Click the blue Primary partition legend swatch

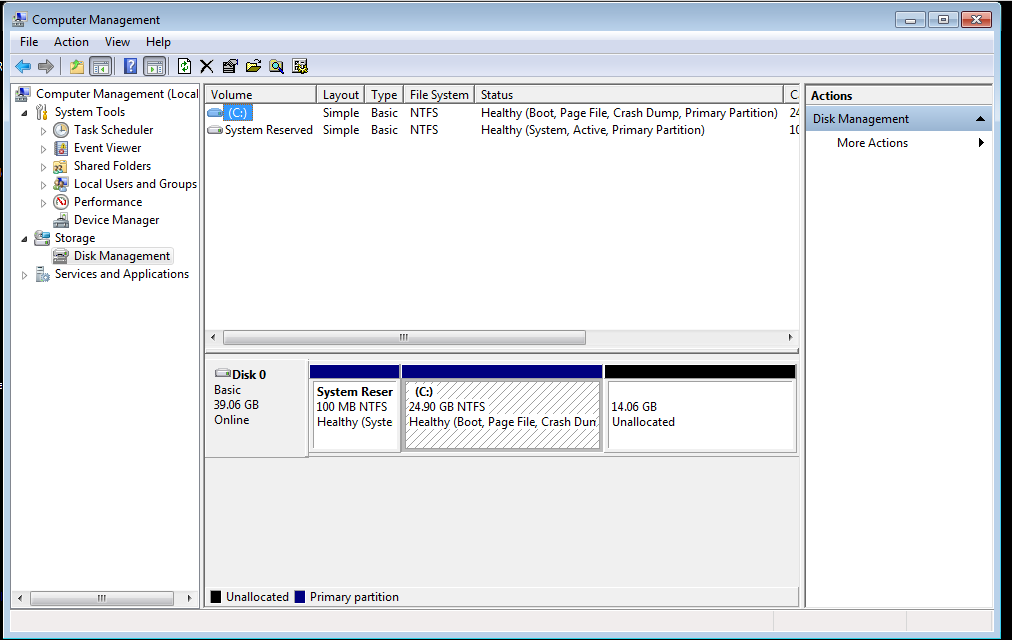coord(299,597)
